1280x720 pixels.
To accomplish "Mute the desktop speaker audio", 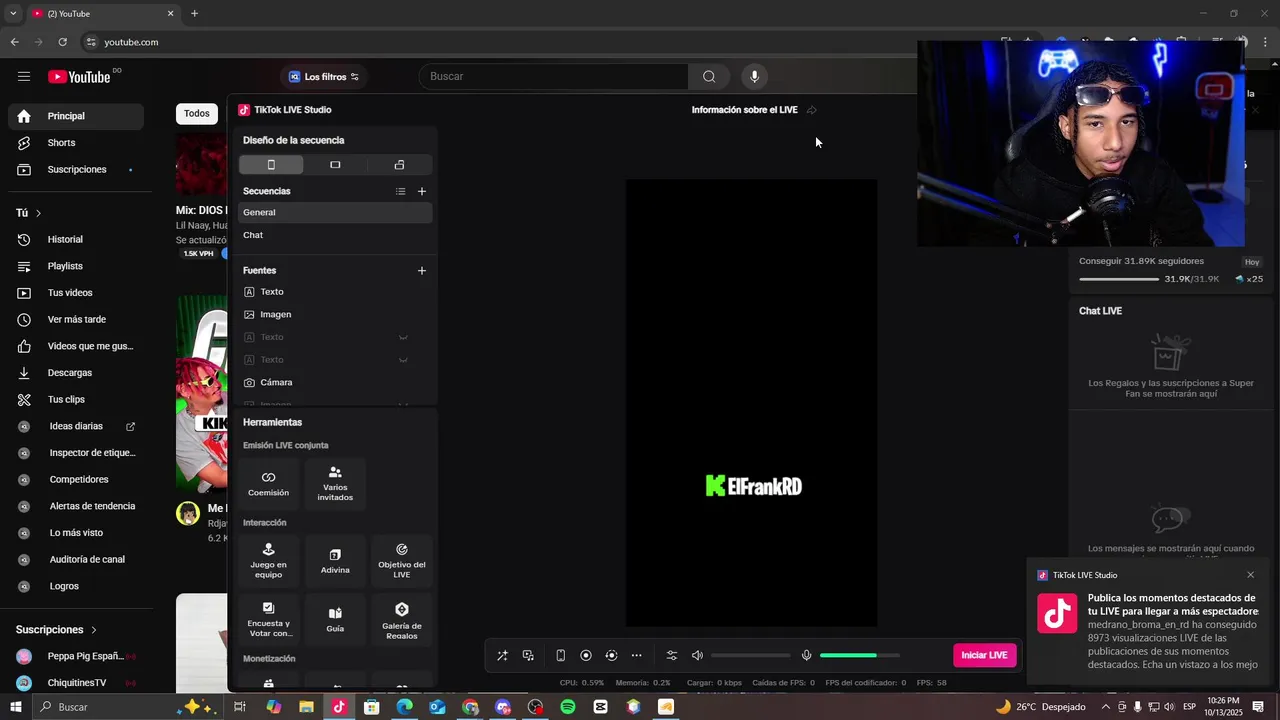I will pos(697,656).
